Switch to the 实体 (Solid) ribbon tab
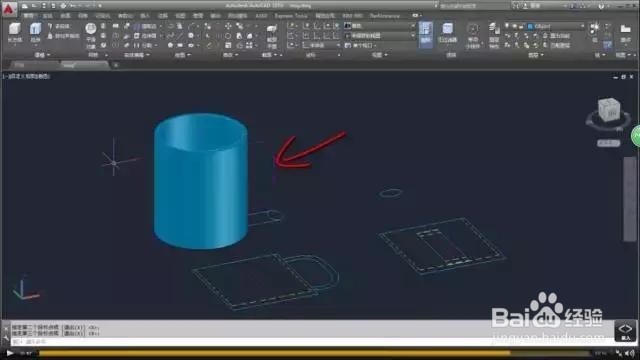The height and width of the screenshot is (360, 640). [x=47, y=16]
